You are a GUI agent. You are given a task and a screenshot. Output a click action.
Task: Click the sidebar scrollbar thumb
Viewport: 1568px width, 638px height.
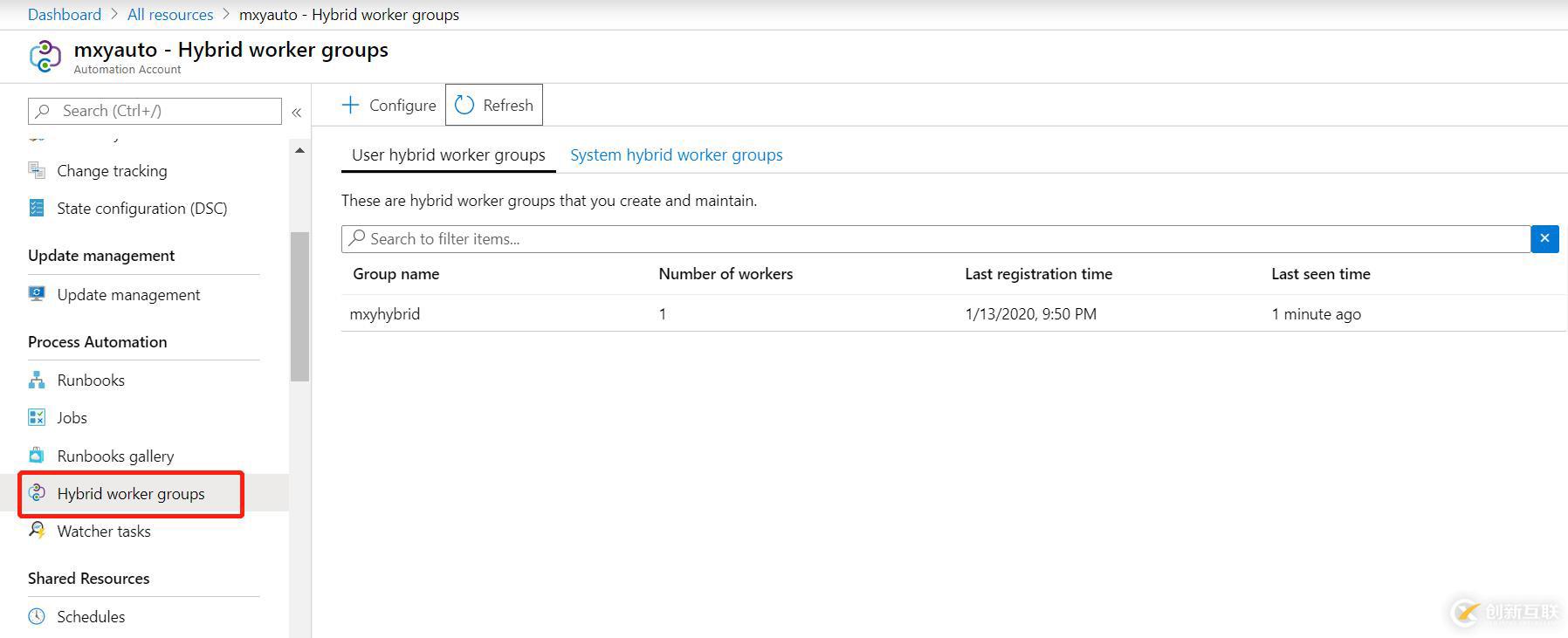pyautogui.click(x=299, y=306)
